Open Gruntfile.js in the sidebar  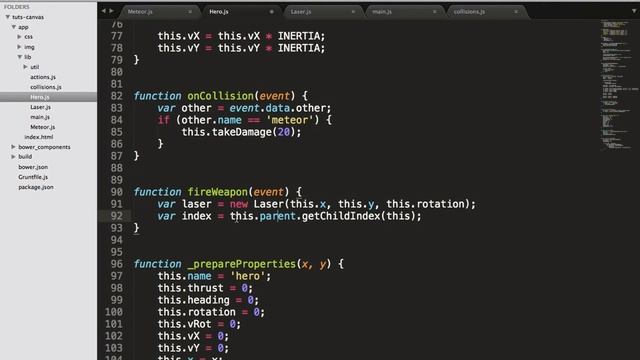point(33,177)
